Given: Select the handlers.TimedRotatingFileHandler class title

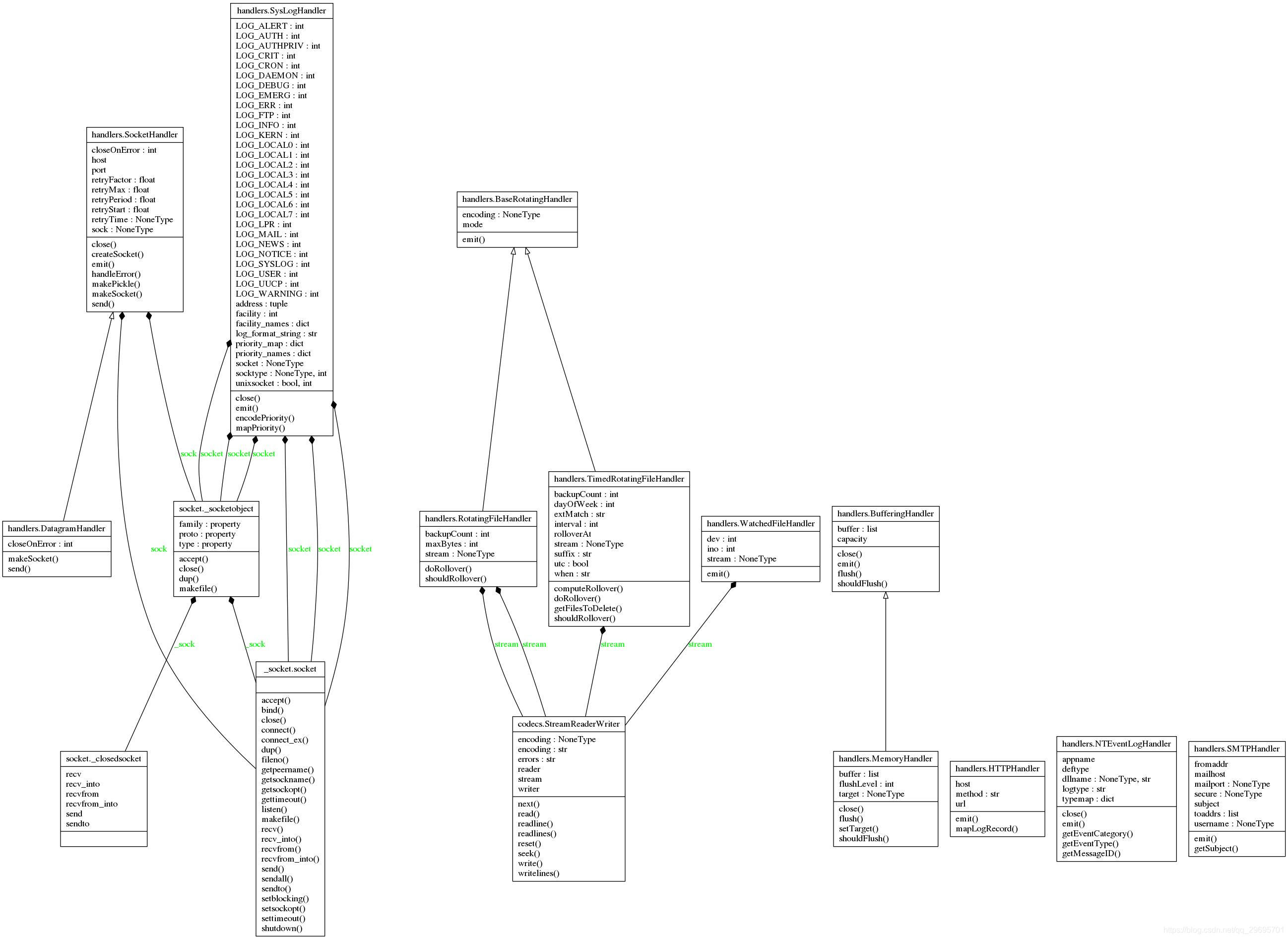Looking at the screenshot, I should pyautogui.click(x=619, y=479).
